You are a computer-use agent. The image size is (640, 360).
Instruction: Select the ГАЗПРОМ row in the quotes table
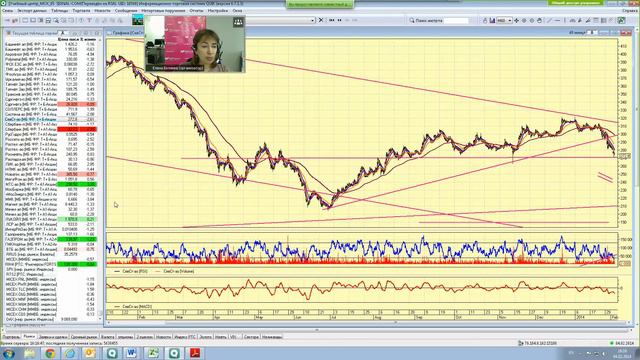tap(51, 239)
